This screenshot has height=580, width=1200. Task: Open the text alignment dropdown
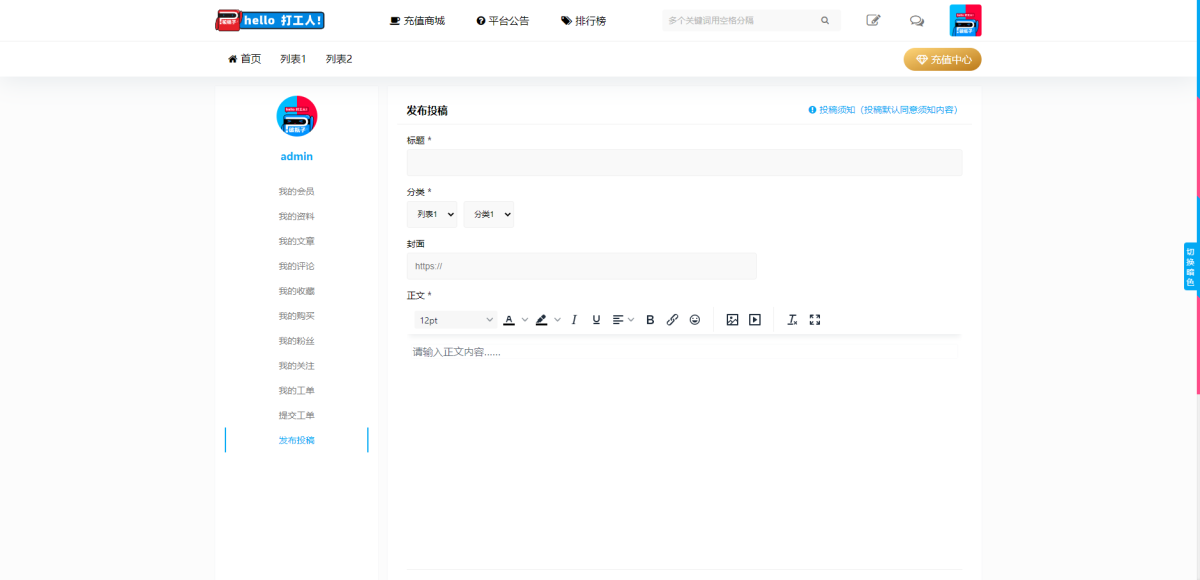(623, 320)
